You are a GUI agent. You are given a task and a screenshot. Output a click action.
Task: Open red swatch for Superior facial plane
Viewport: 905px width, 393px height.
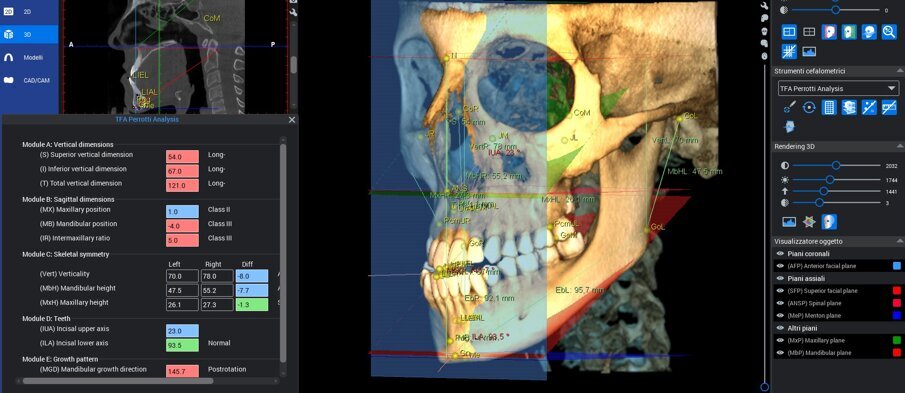896,291
